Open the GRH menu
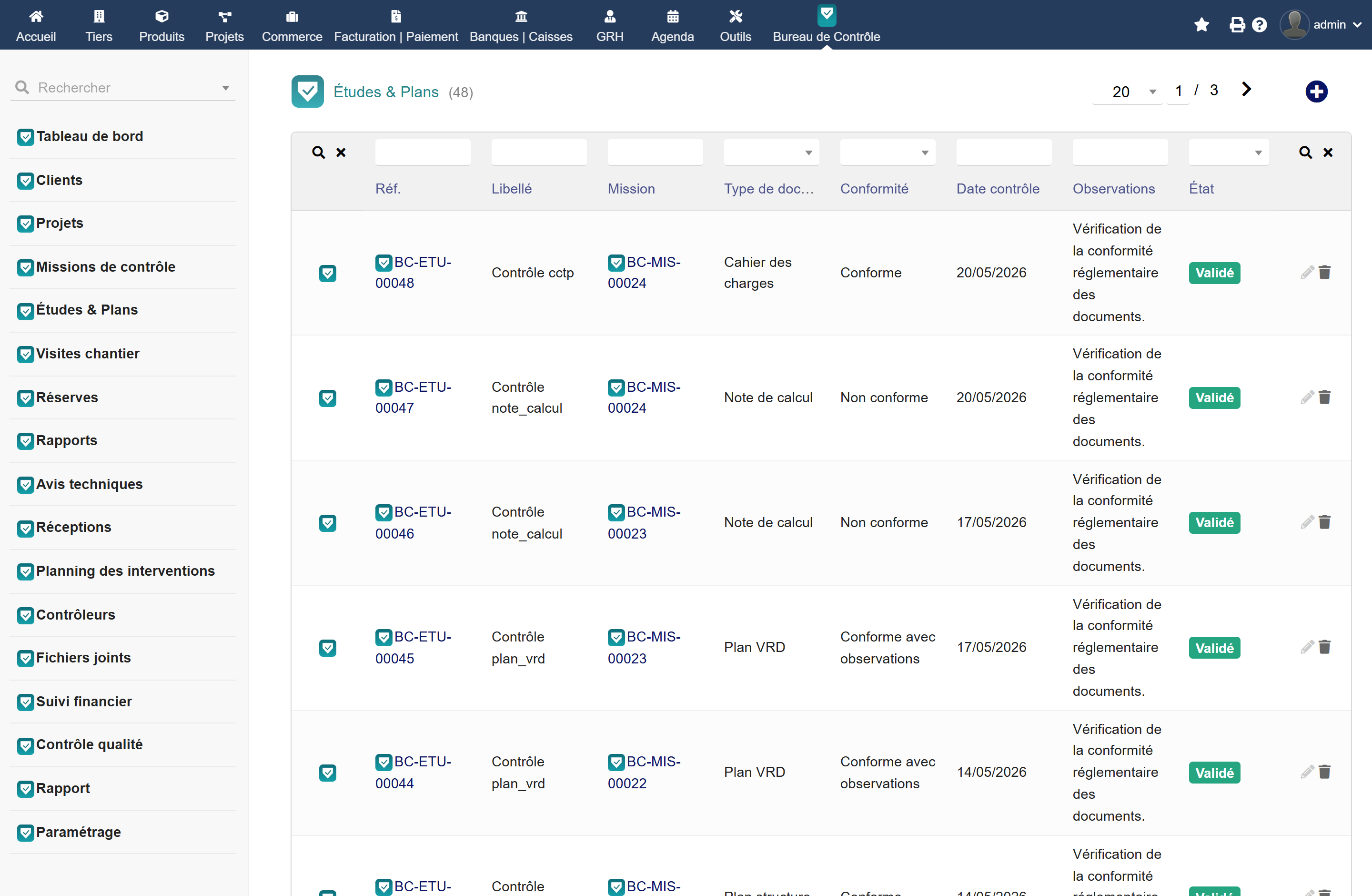Image resolution: width=1372 pixels, height=896 pixels. click(x=610, y=26)
